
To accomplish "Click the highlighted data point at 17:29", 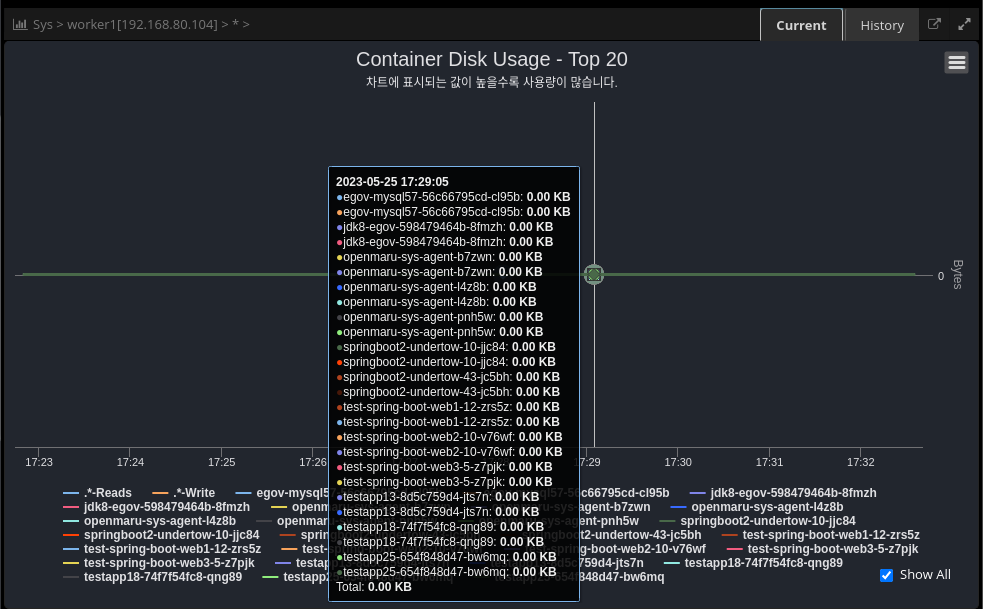I will (x=594, y=274).
